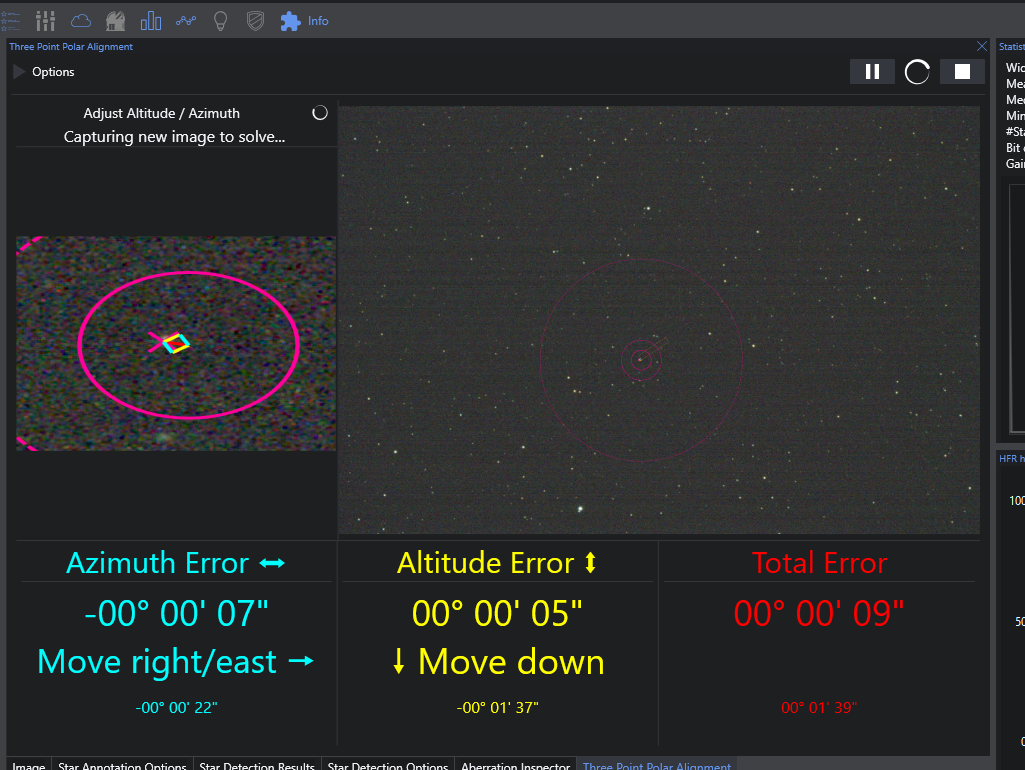
Task: Open the shield safety monitor icon
Action: point(255,21)
